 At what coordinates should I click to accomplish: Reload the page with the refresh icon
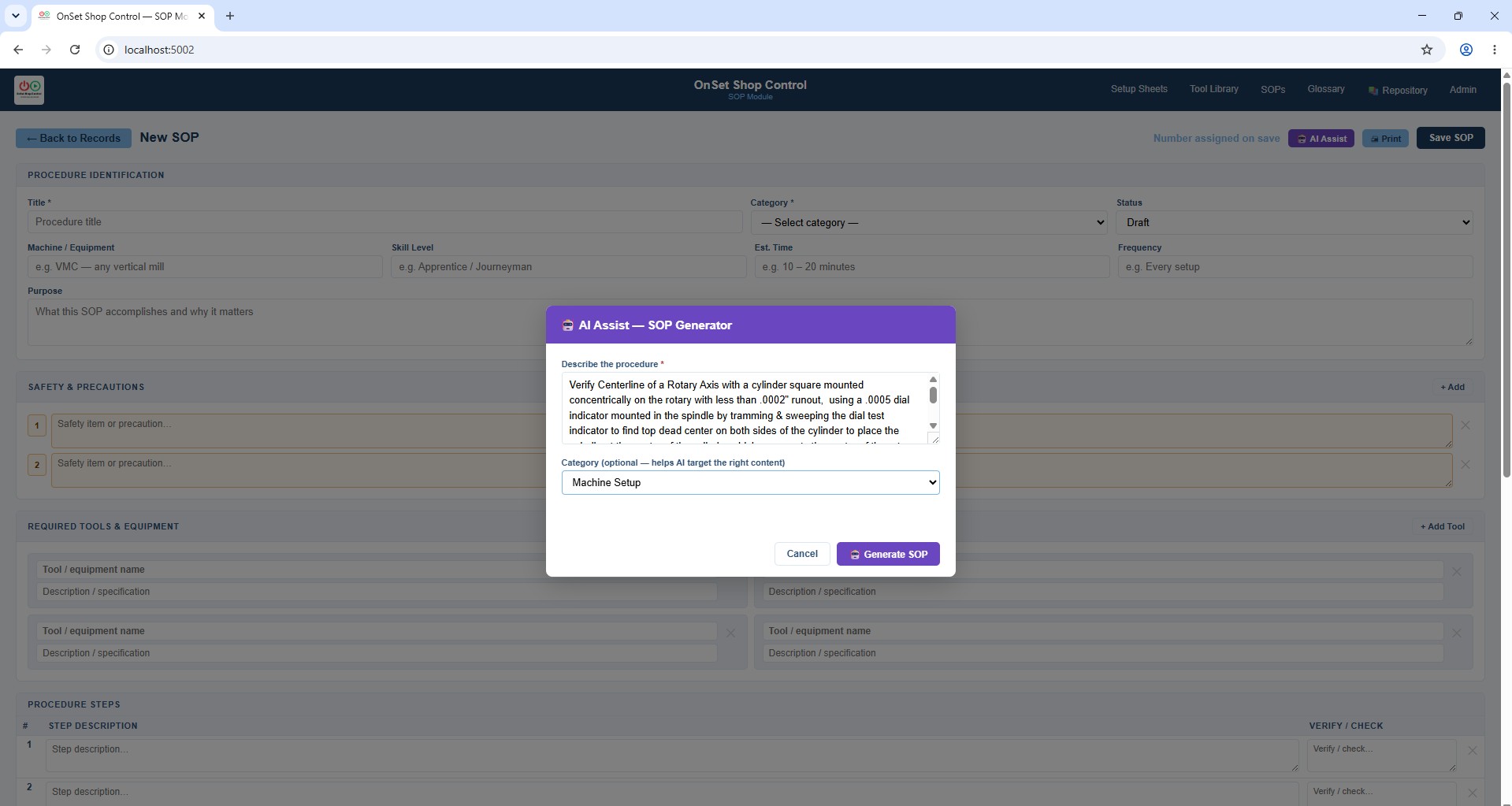[75, 50]
